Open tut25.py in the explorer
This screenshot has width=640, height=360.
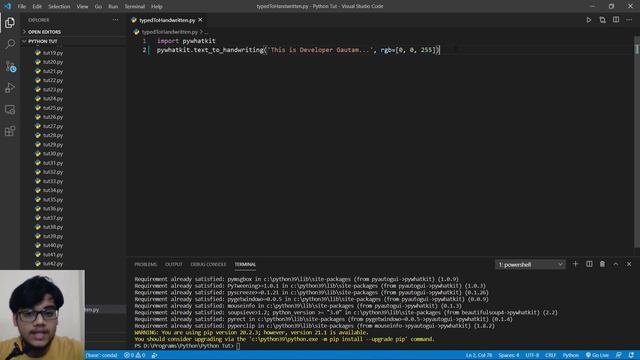pyautogui.click(x=53, y=108)
